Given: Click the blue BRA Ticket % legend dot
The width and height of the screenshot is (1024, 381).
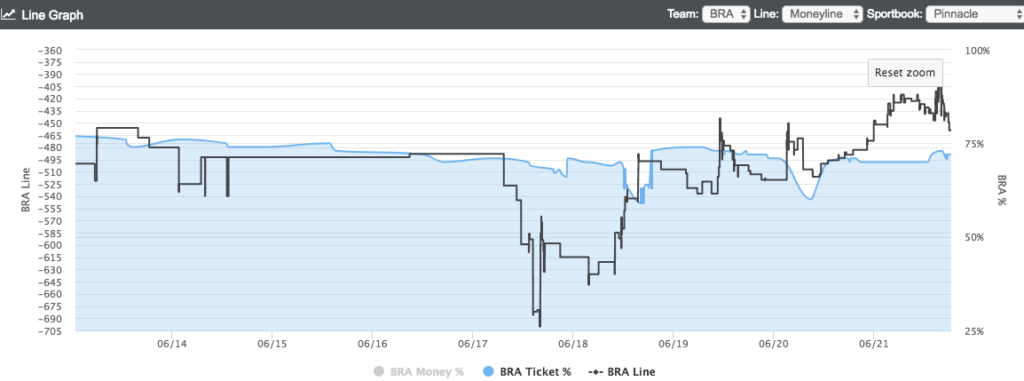Looking at the screenshot, I should tap(488, 372).
